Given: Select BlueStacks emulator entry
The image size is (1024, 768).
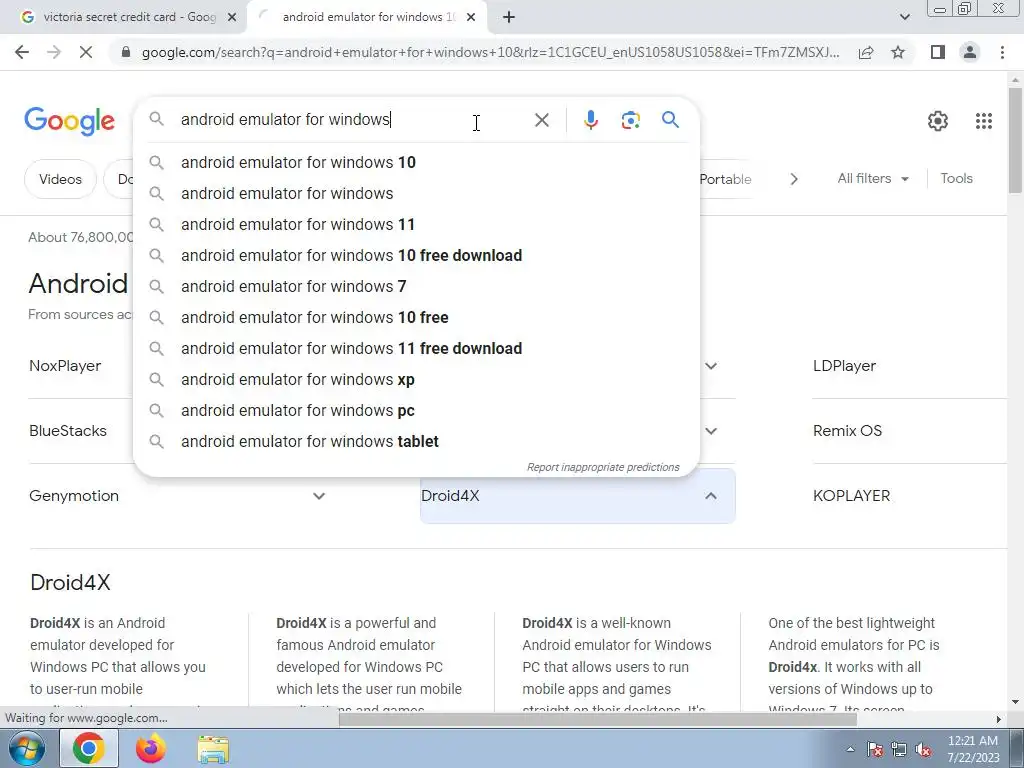Looking at the screenshot, I should [x=68, y=431].
